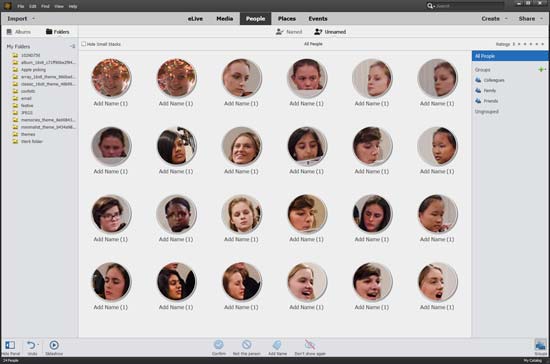
Task: Click My Catalog in status bar
Action: coord(532,360)
